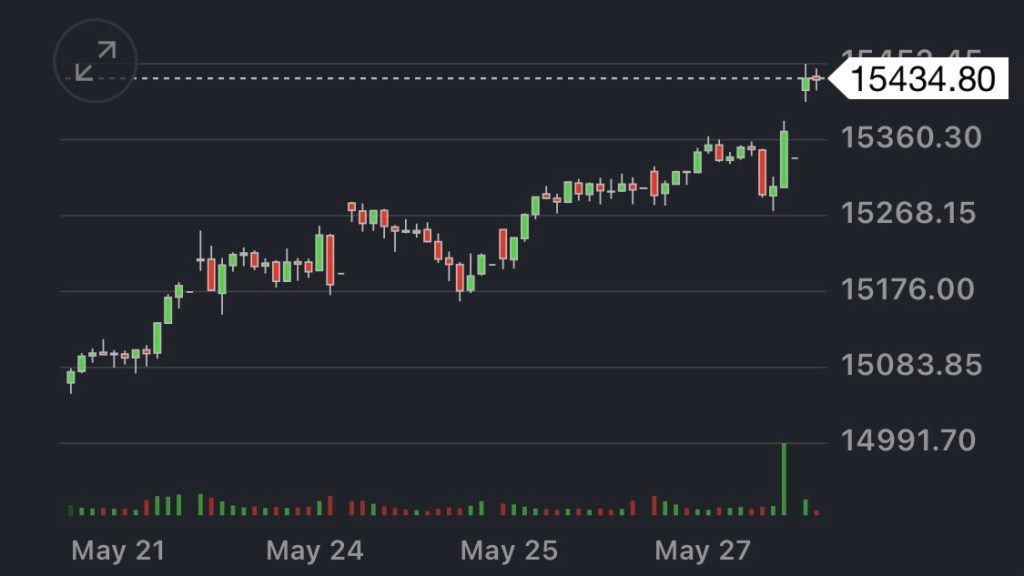Tap the last small red candle at top right
The height and width of the screenshot is (576, 1024).
click(817, 78)
